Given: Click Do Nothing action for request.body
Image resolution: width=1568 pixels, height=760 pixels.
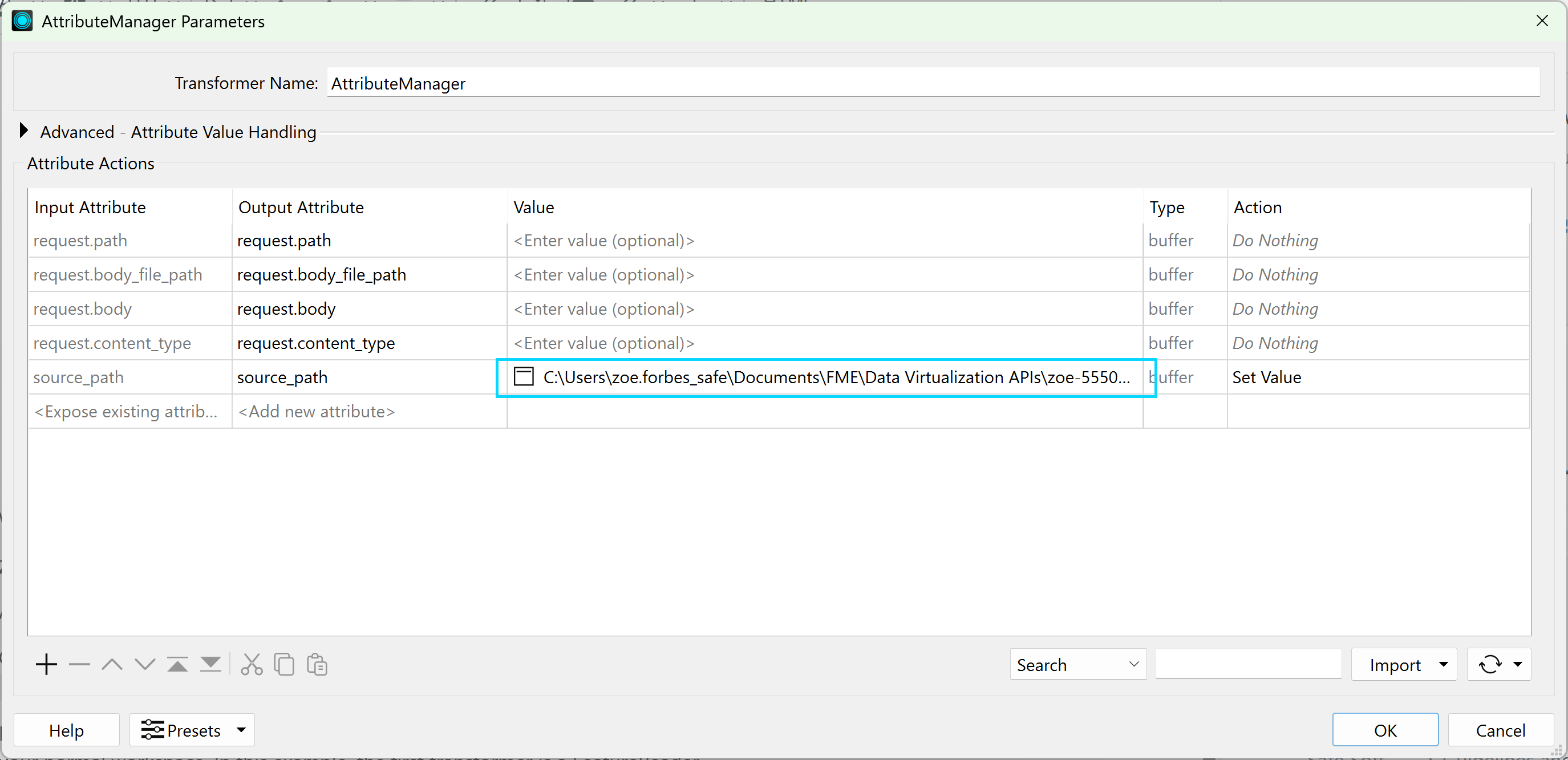Looking at the screenshot, I should click(1378, 308).
